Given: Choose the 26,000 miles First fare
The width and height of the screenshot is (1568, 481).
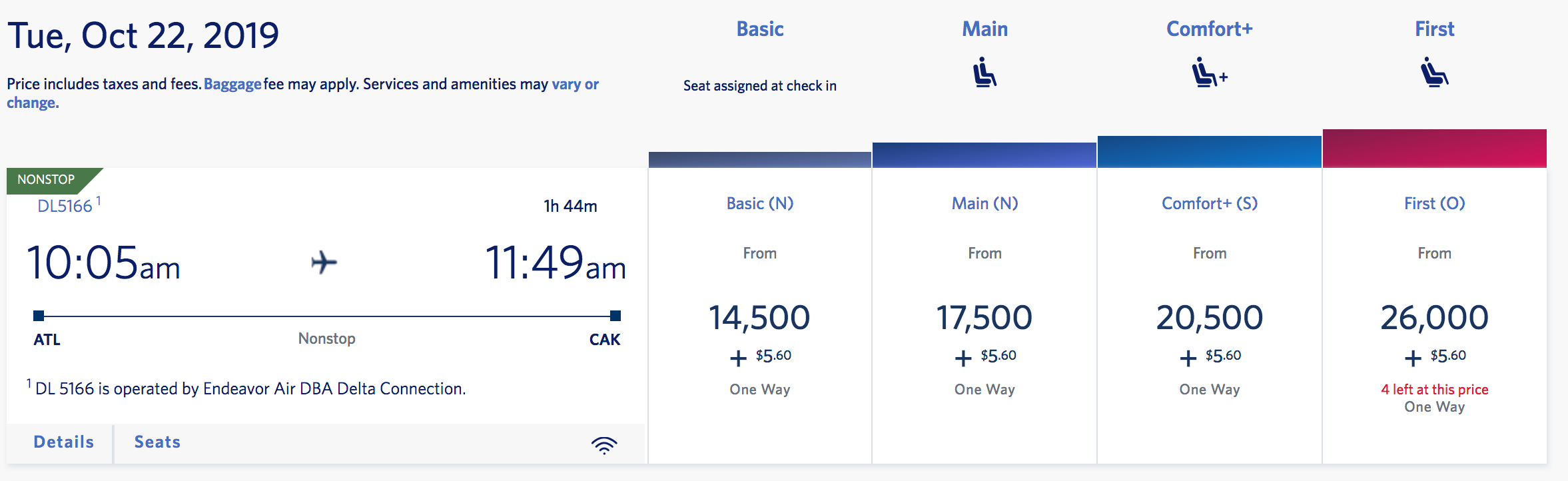Looking at the screenshot, I should (x=1434, y=318).
